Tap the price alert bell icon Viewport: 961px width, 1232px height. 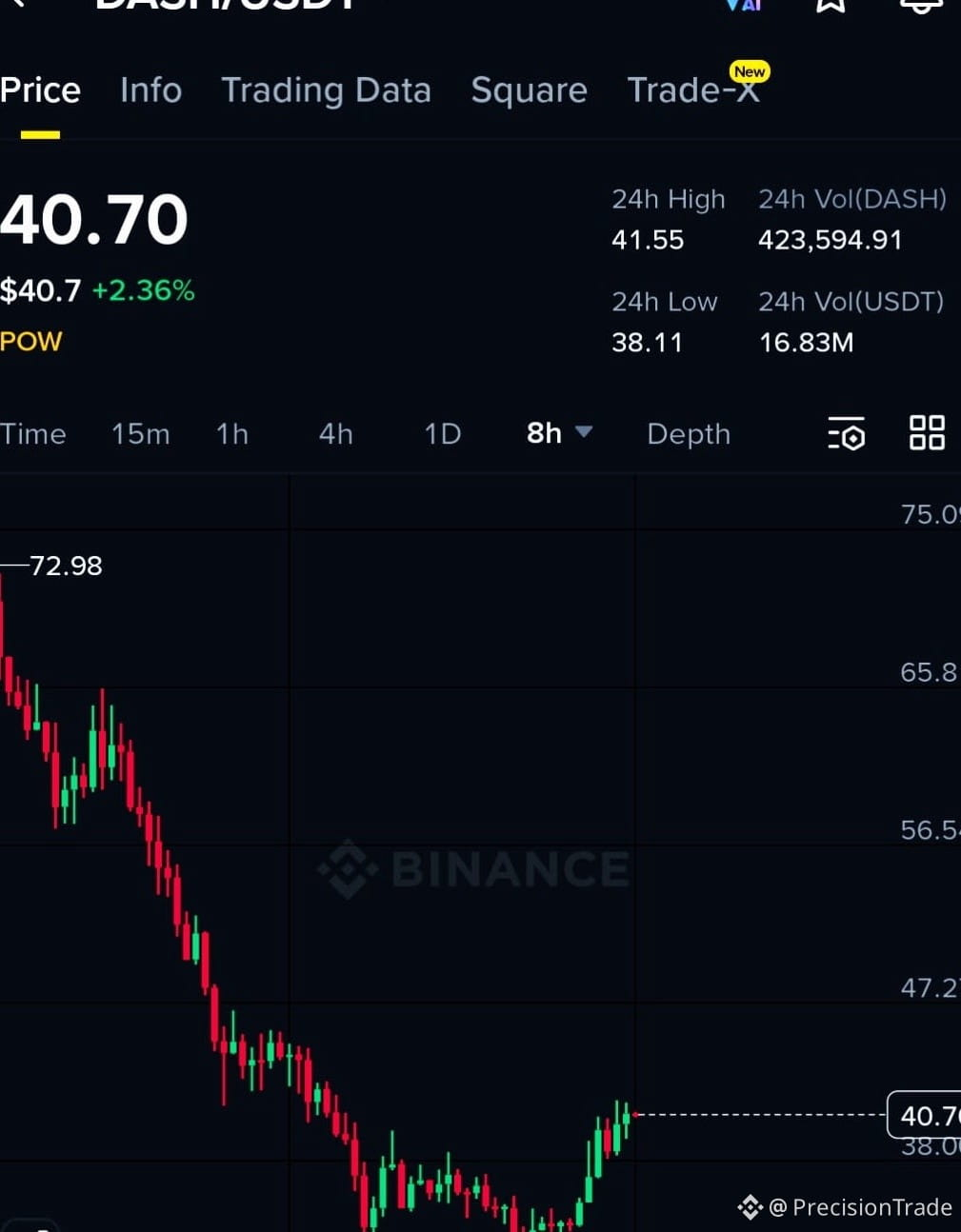[x=921, y=5]
